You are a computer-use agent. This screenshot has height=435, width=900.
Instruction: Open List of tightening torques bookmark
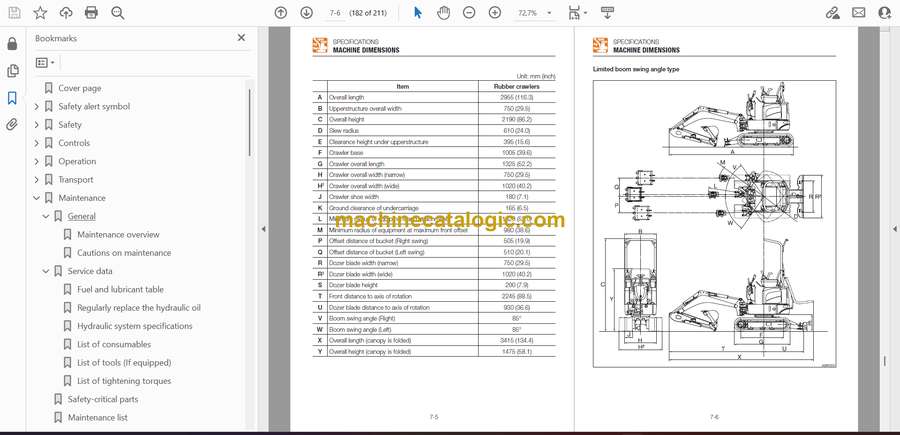(x=124, y=381)
